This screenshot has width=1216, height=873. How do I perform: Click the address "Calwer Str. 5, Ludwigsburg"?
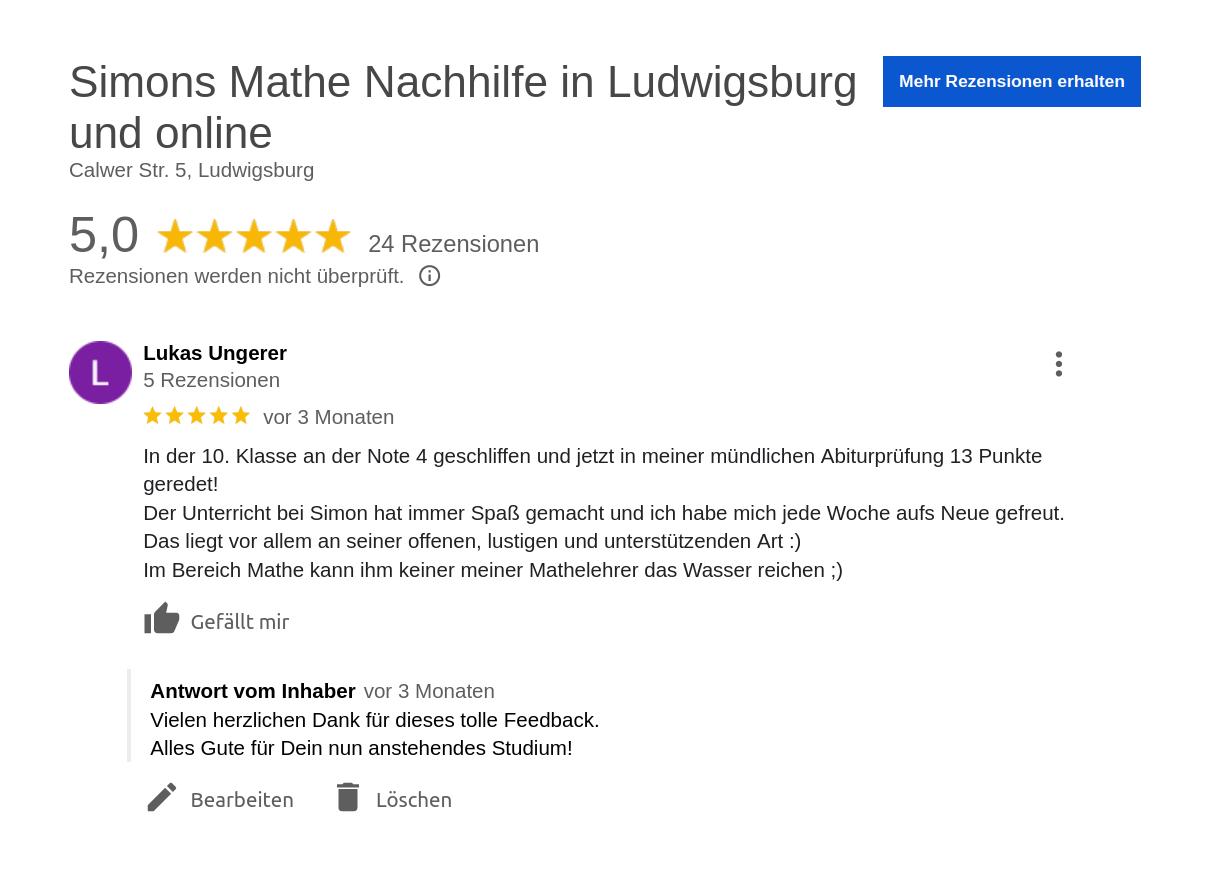coord(191,170)
